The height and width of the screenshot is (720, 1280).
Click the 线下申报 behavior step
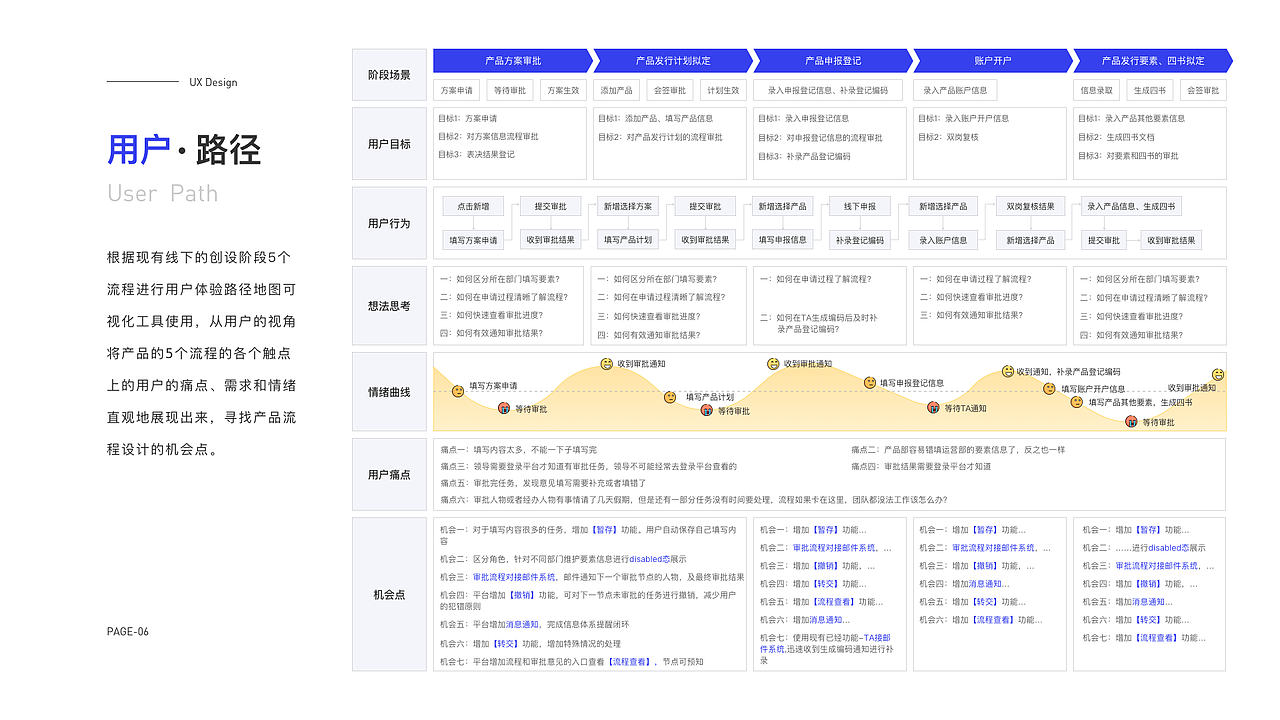tap(859, 206)
